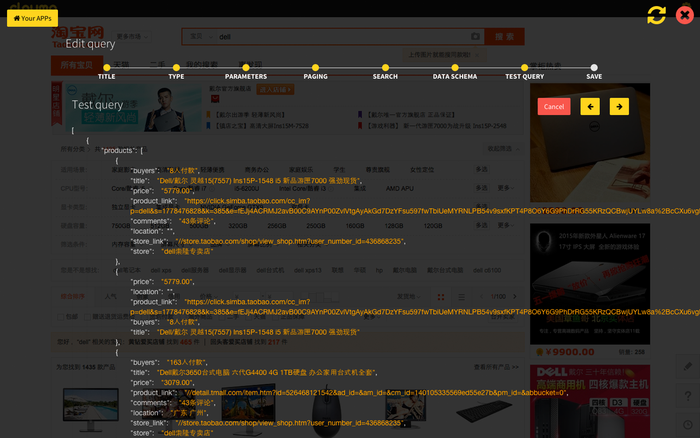700x438 pixels.
Task: Click the "广东 广州" location value
Action: 190,413
